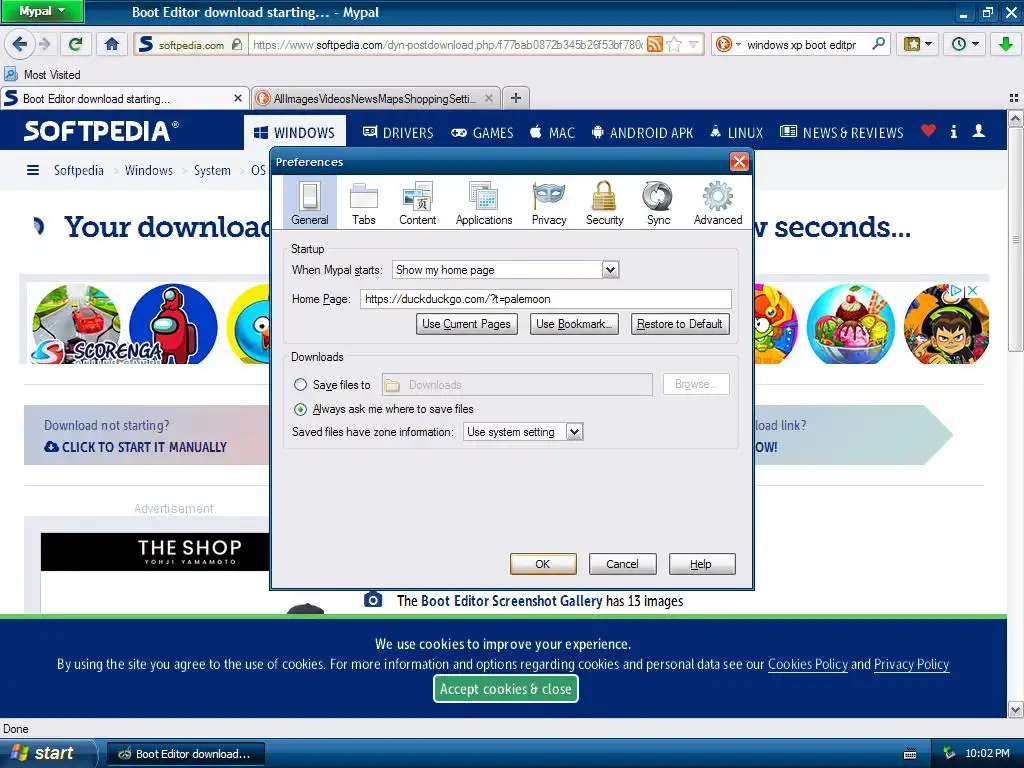Image resolution: width=1024 pixels, height=768 pixels.
Task: Open the Mypal application menu
Action: [42, 11]
